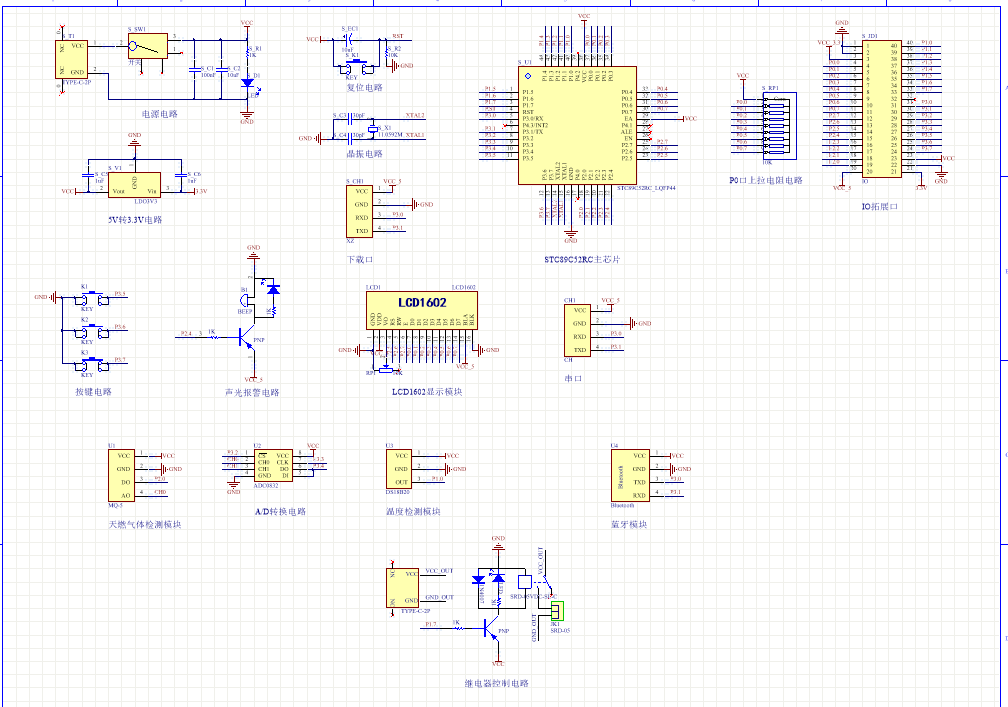
Task: Click the GND_OUT net label beside relay TYPE-C
Action: click(439, 597)
